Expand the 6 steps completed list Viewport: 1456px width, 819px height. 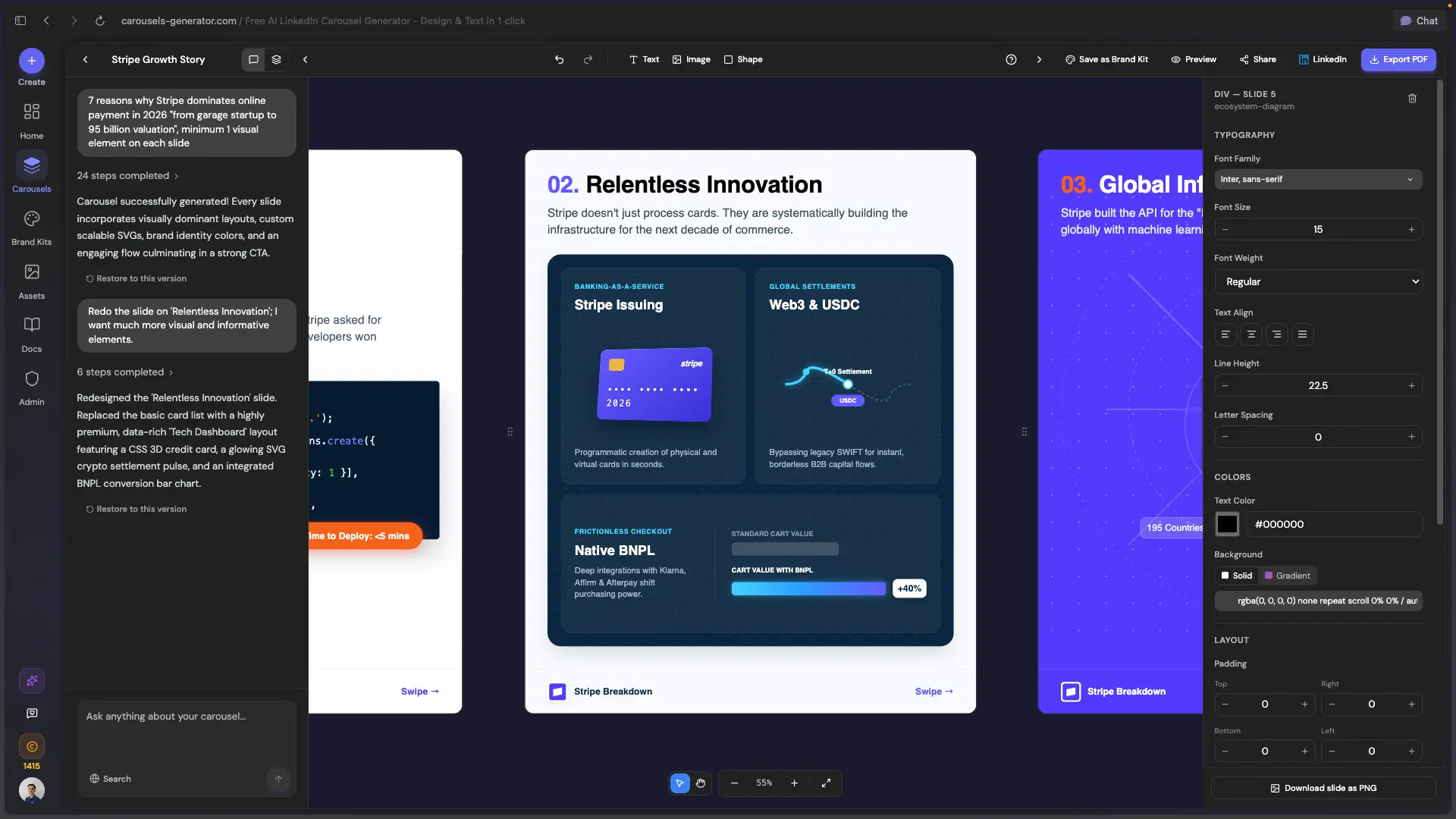125,372
